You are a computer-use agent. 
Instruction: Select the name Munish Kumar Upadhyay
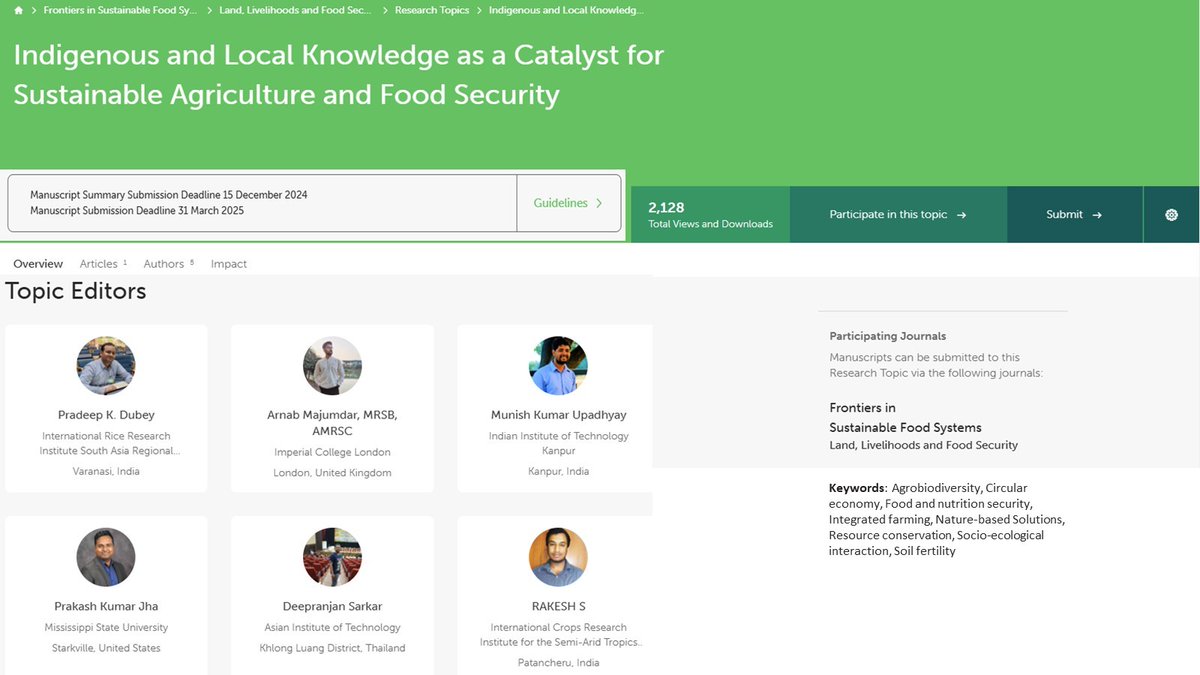(559, 415)
